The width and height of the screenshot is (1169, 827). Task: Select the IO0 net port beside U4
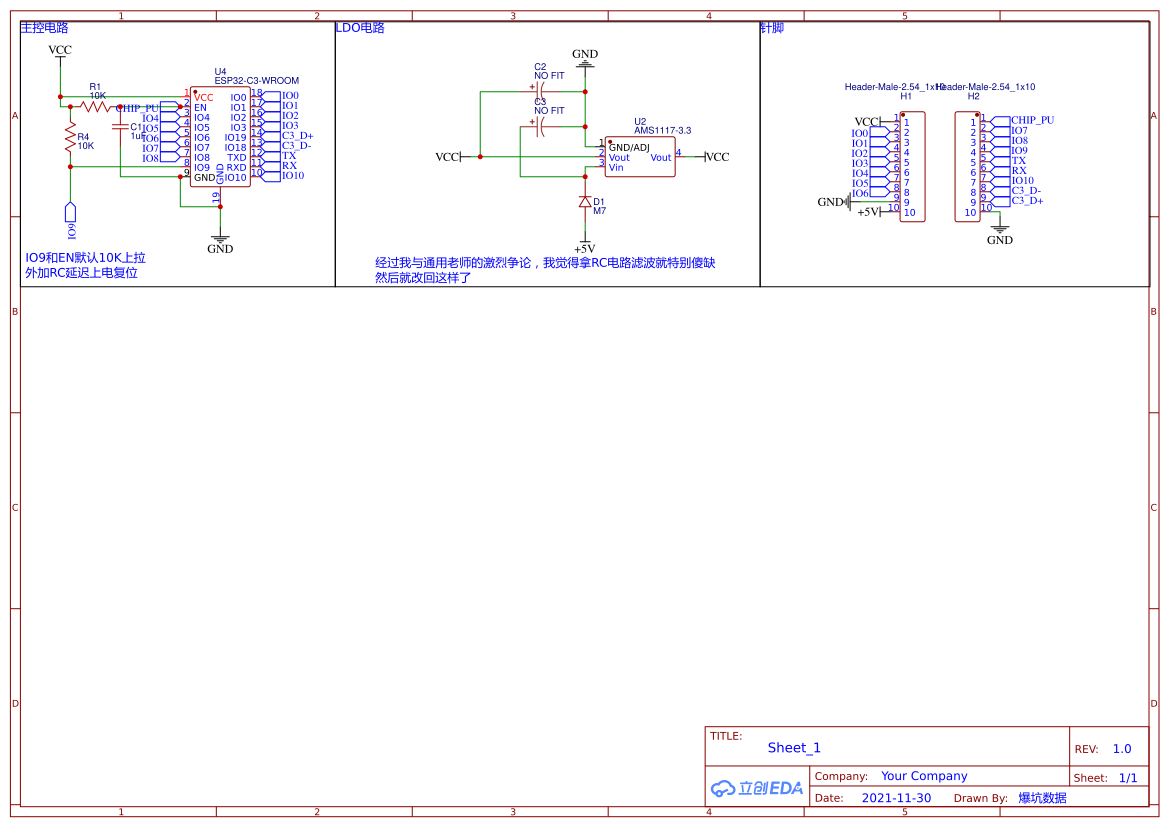tap(281, 95)
